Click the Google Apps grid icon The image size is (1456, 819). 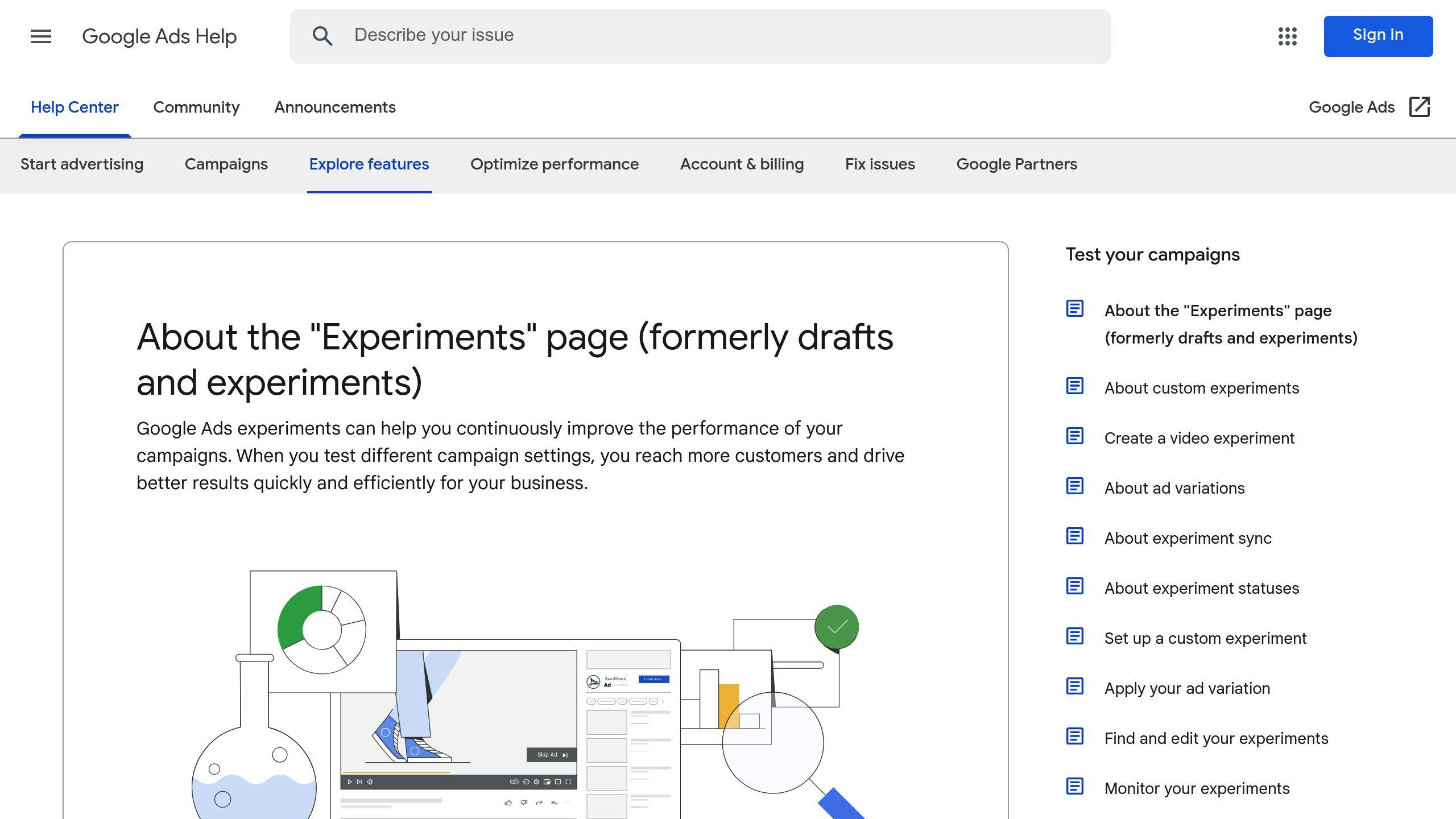pos(1288,36)
